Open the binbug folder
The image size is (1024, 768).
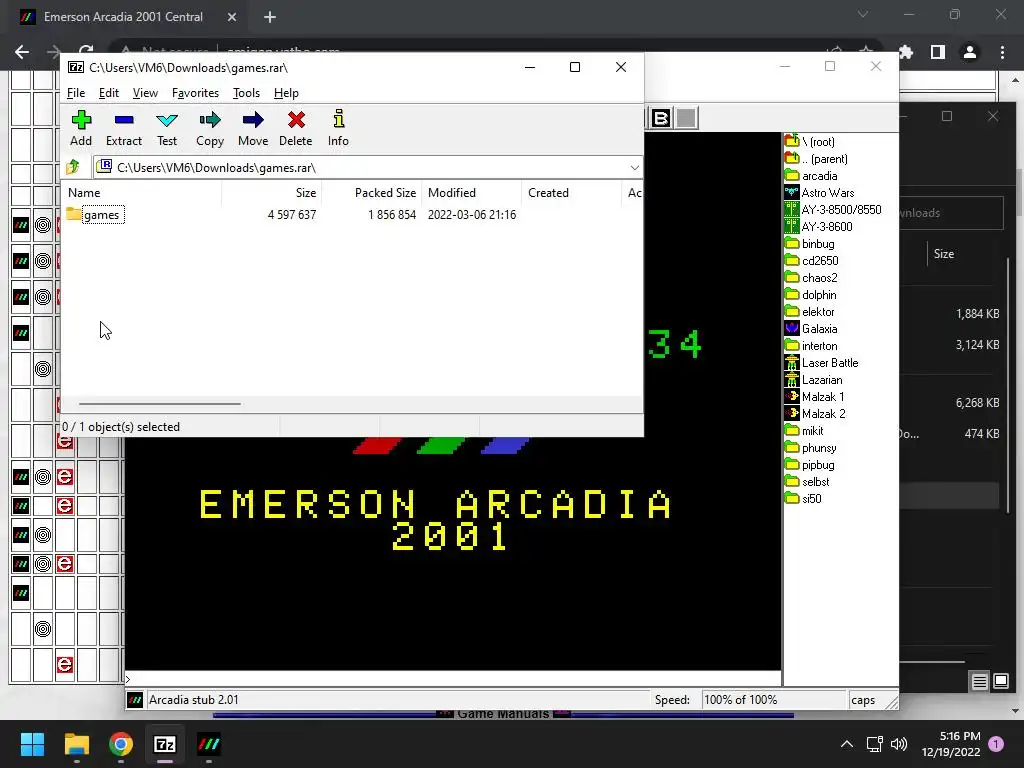pyautogui.click(x=810, y=244)
